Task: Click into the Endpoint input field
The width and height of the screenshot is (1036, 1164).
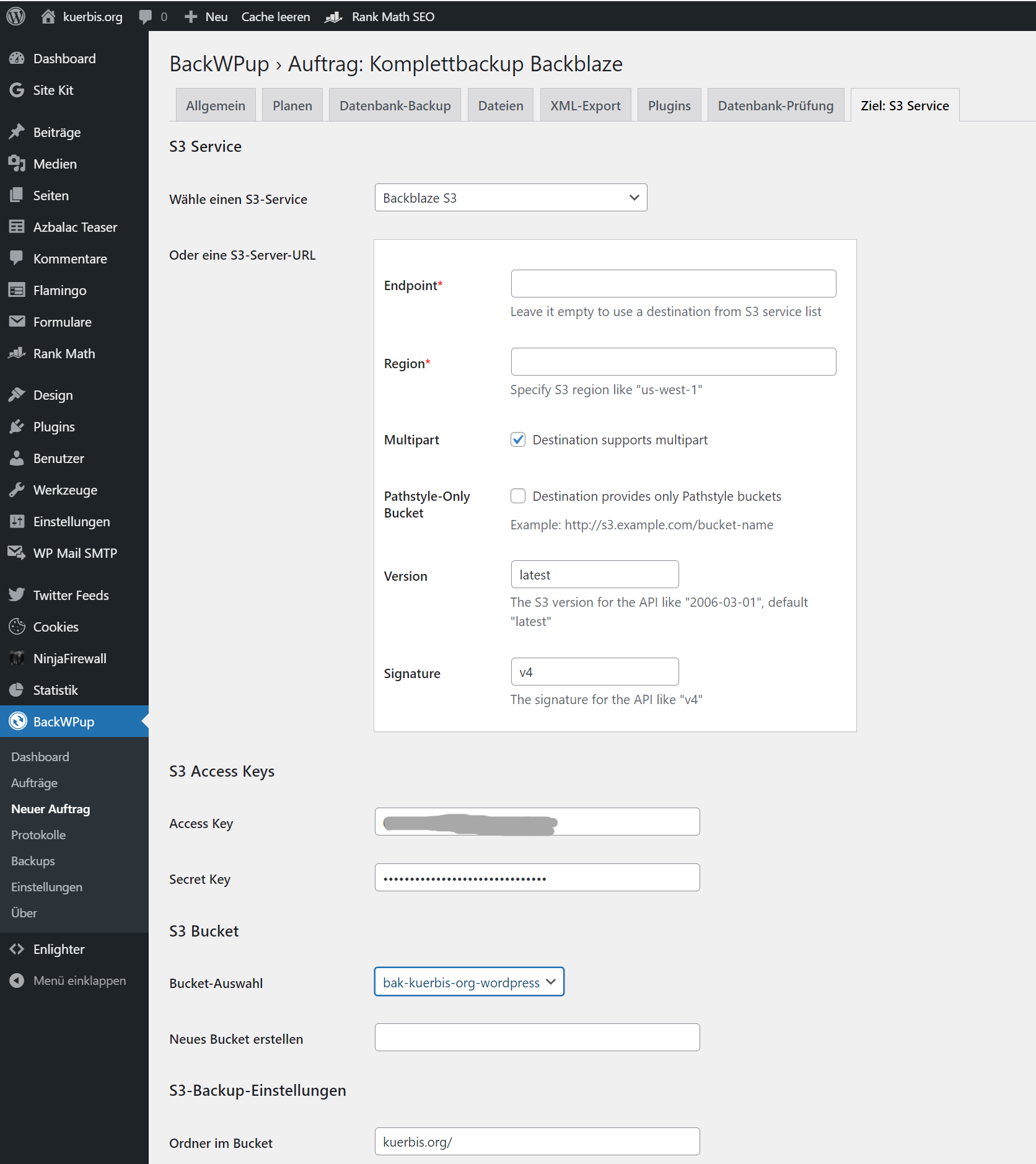Action: point(674,283)
